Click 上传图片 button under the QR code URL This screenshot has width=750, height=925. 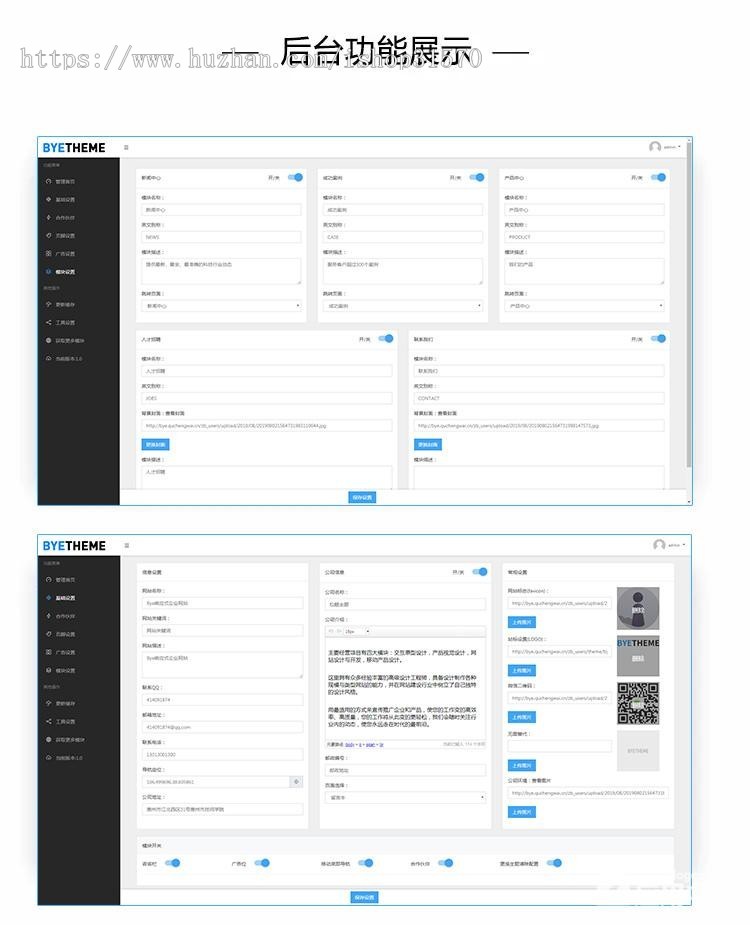coord(522,717)
